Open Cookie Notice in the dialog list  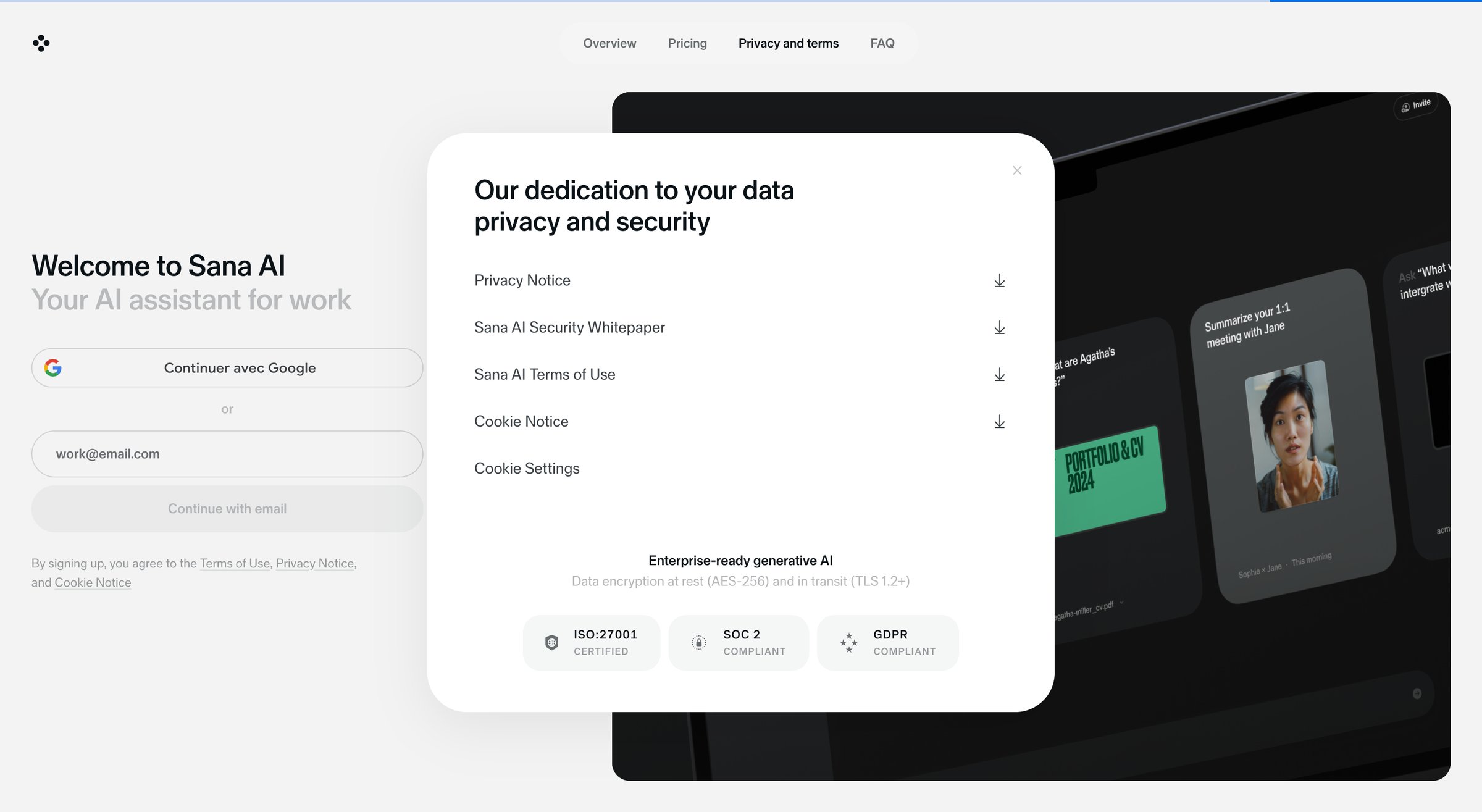point(521,422)
